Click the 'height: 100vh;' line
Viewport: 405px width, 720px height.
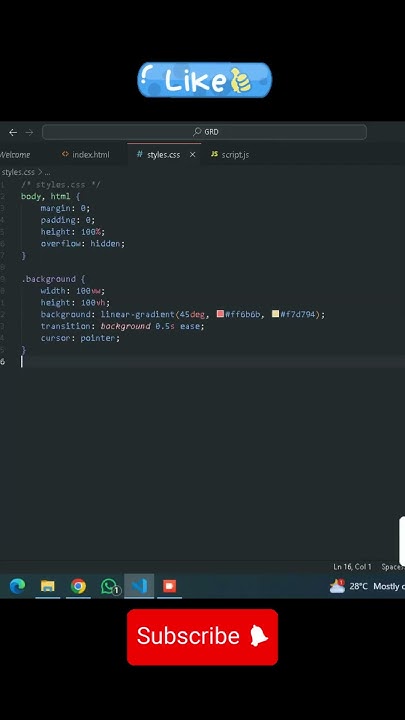pyautogui.click(x=75, y=303)
